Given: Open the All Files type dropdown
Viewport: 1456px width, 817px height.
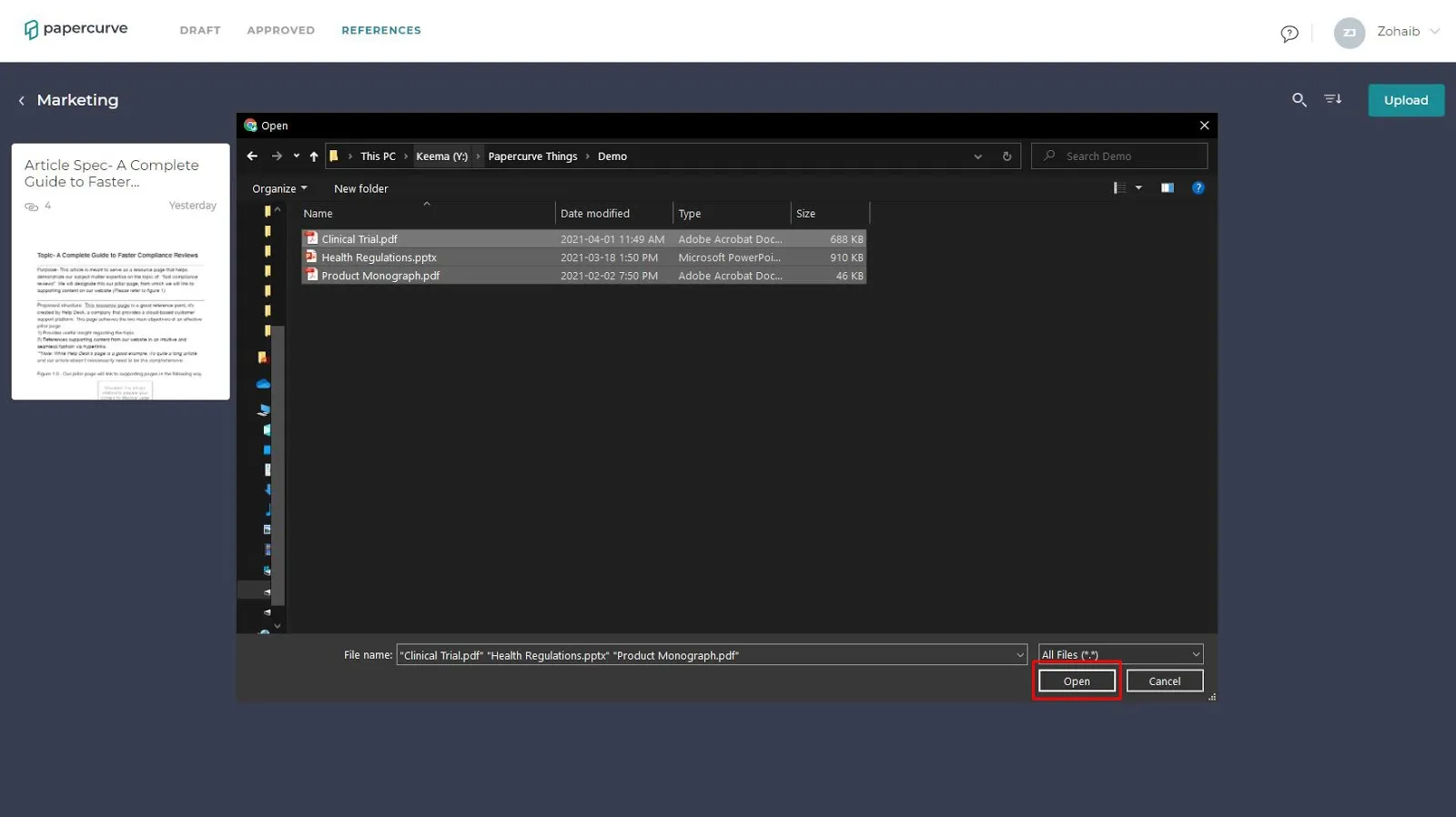Looking at the screenshot, I should click(x=1121, y=654).
